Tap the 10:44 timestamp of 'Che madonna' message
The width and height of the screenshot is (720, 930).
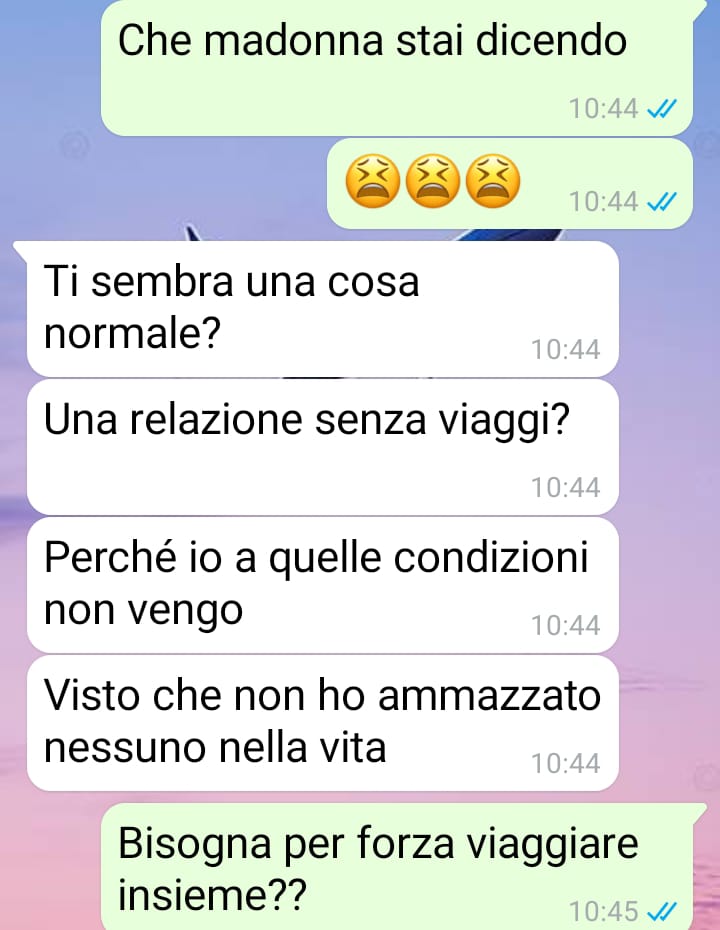[604, 109]
